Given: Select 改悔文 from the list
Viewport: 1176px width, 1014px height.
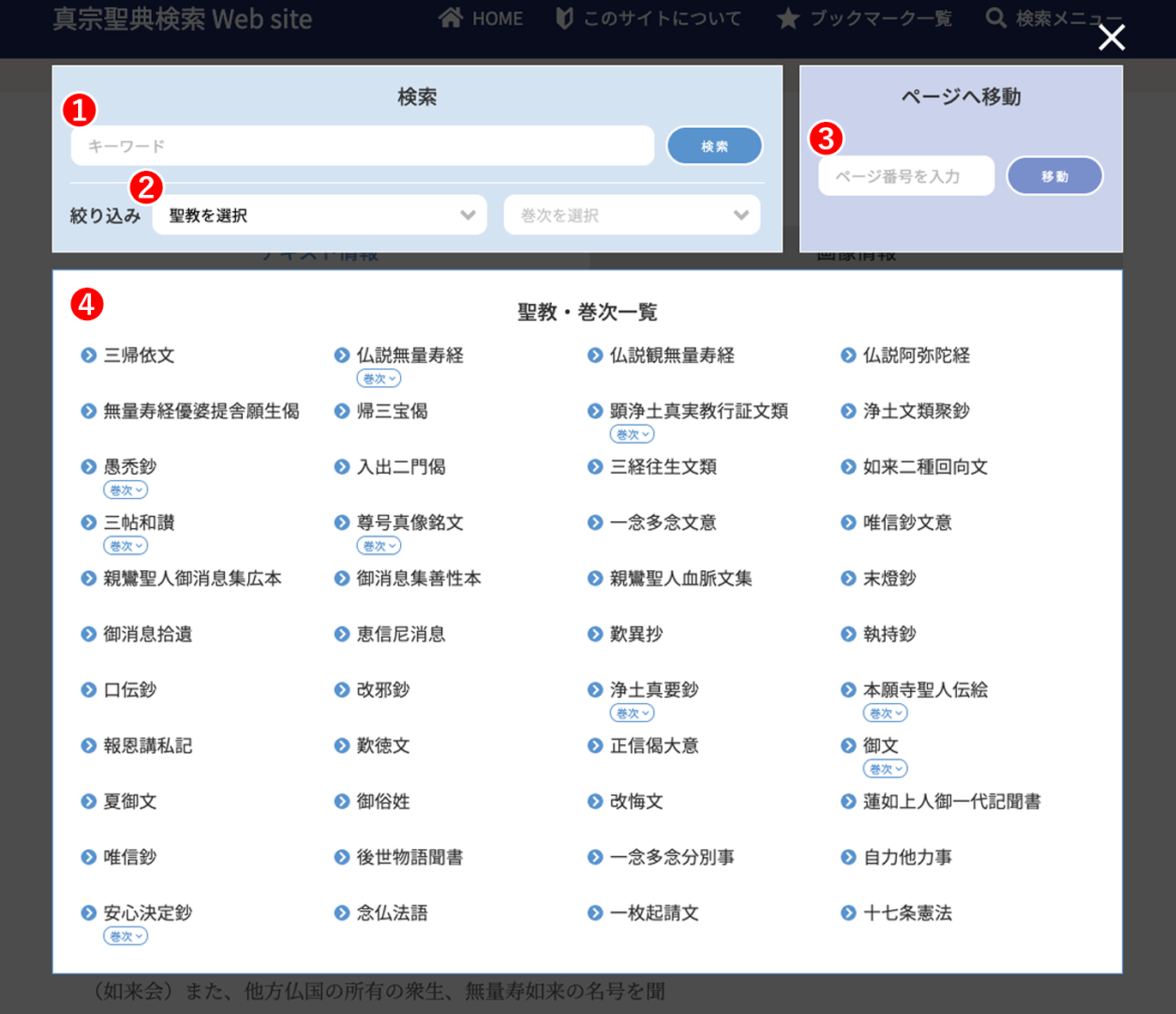Looking at the screenshot, I should tap(636, 802).
